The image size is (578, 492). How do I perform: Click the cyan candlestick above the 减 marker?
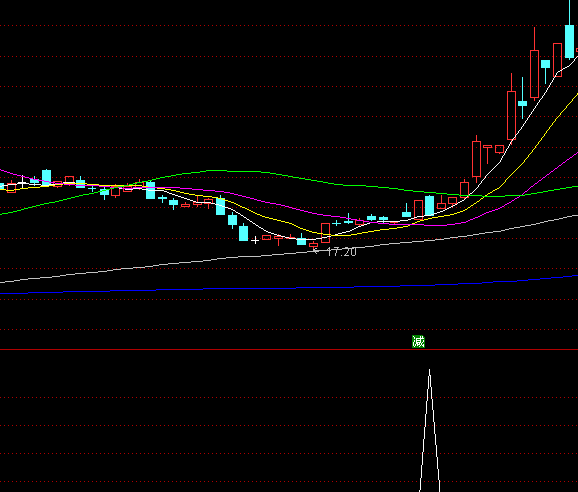[429, 206]
